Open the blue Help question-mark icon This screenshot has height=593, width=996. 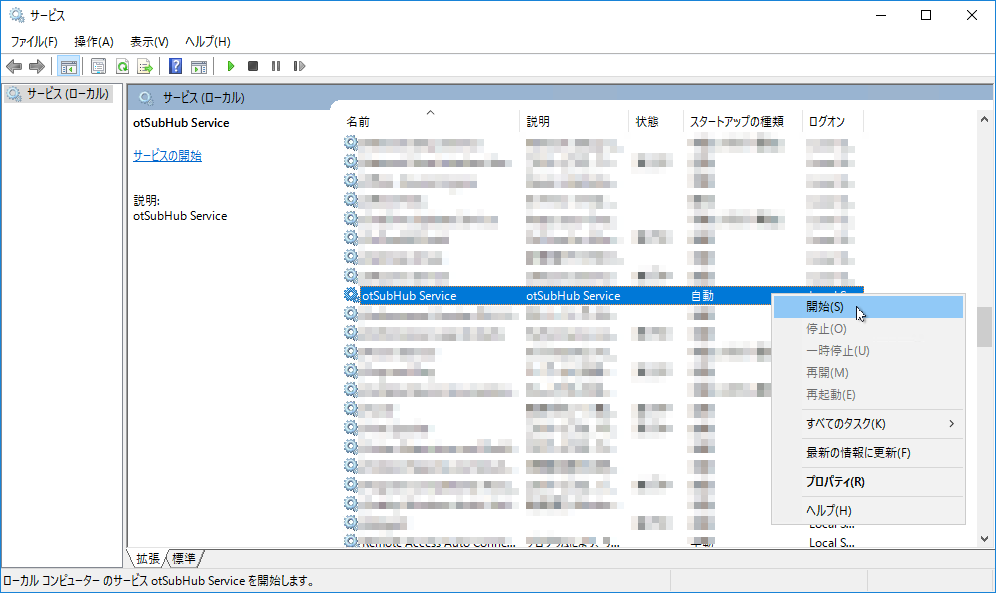(x=175, y=66)
